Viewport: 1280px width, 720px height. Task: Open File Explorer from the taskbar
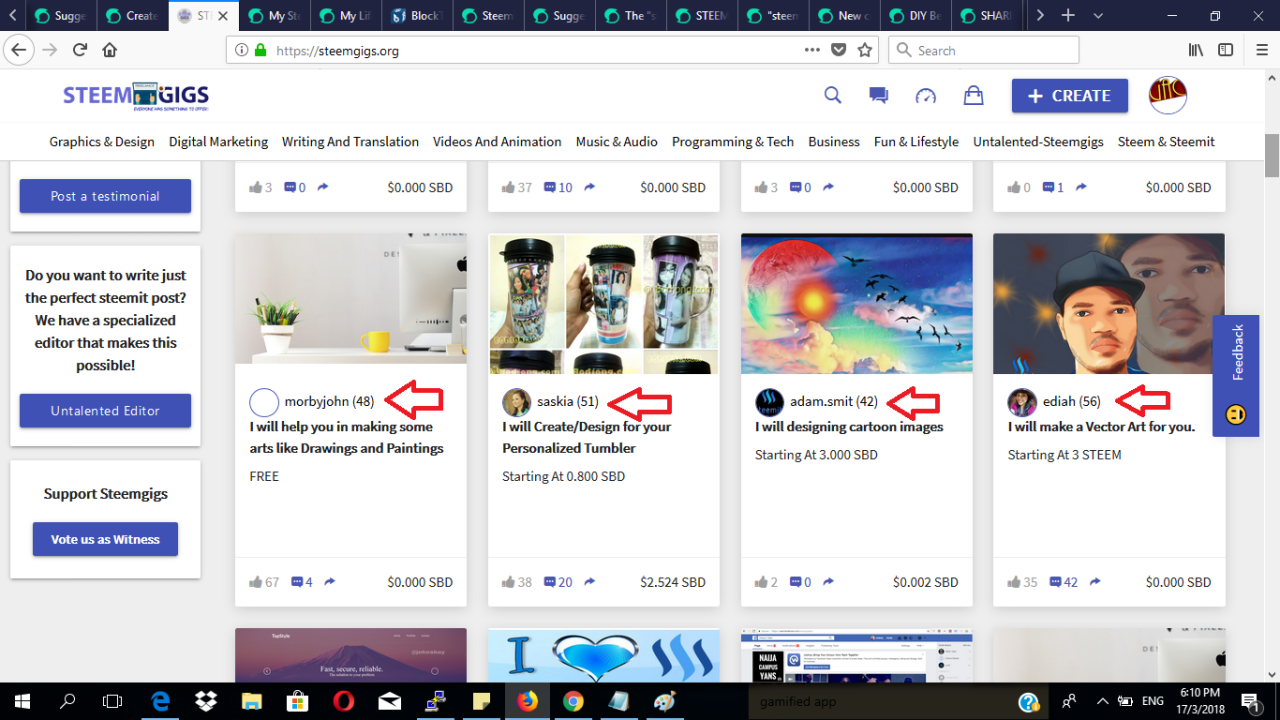251,701
